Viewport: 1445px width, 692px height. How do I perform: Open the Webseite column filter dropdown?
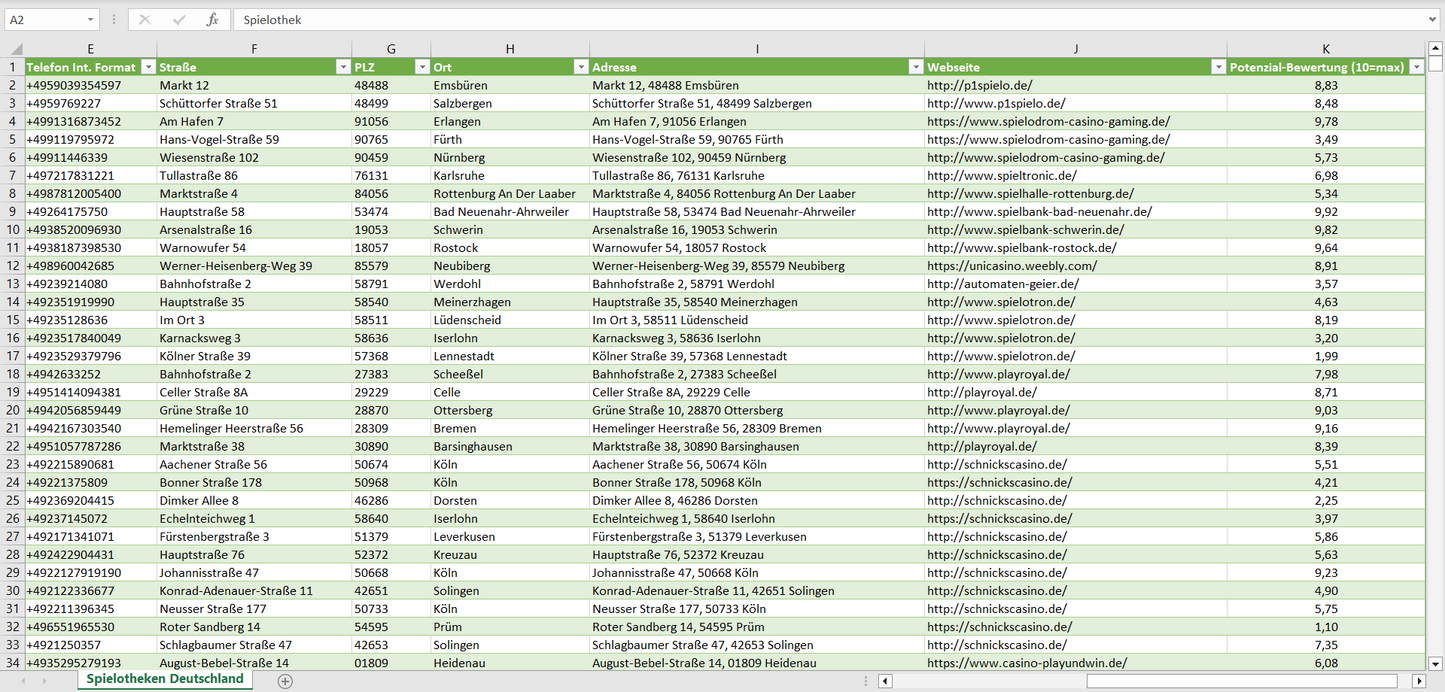pos(1218,67)
